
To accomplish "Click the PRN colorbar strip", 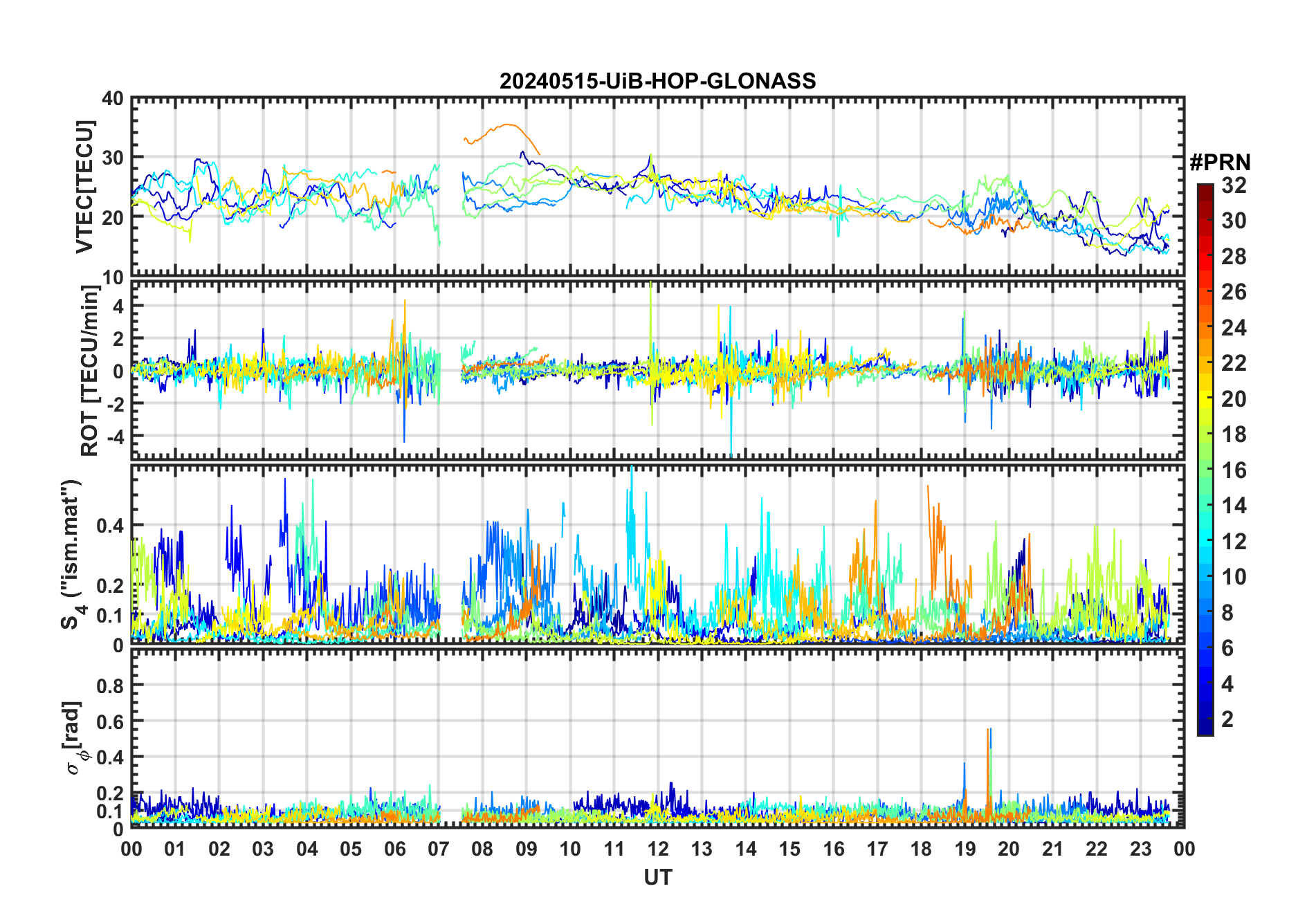I will [1205, 459].
